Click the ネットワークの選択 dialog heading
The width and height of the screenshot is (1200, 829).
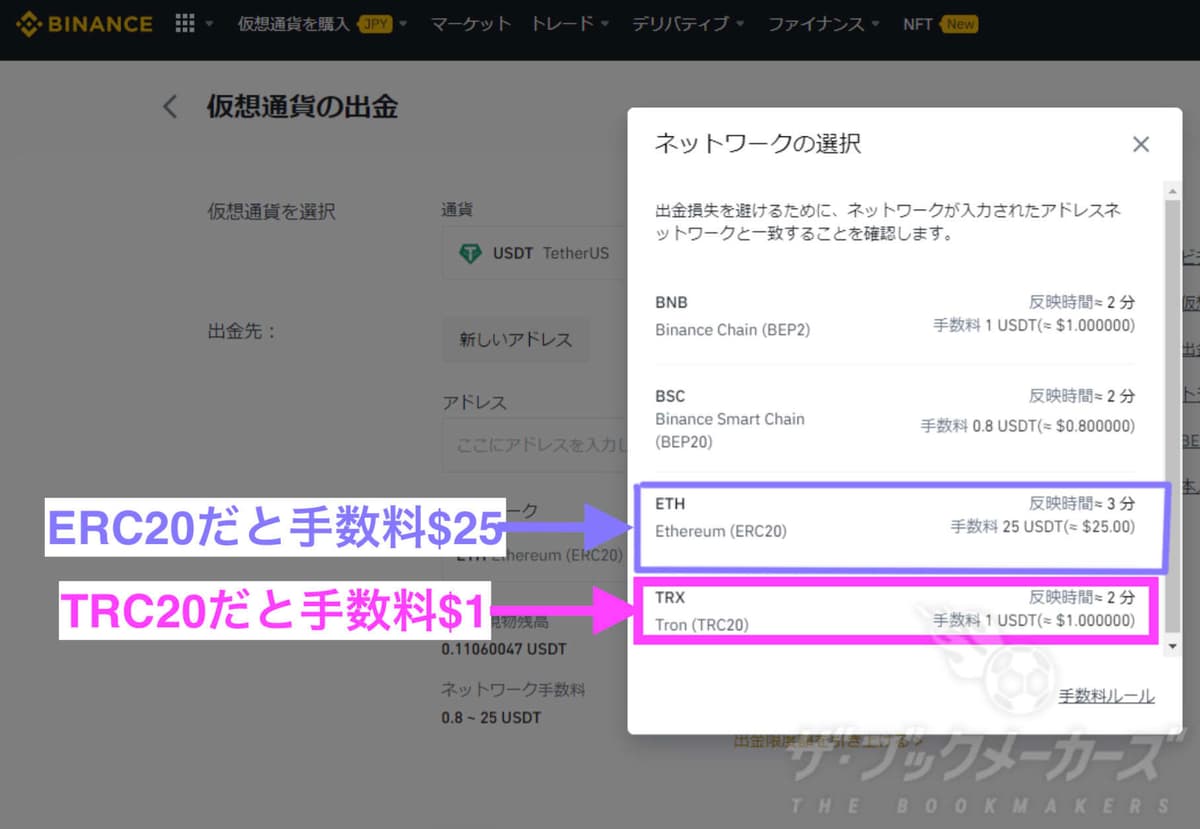(757, 144)
